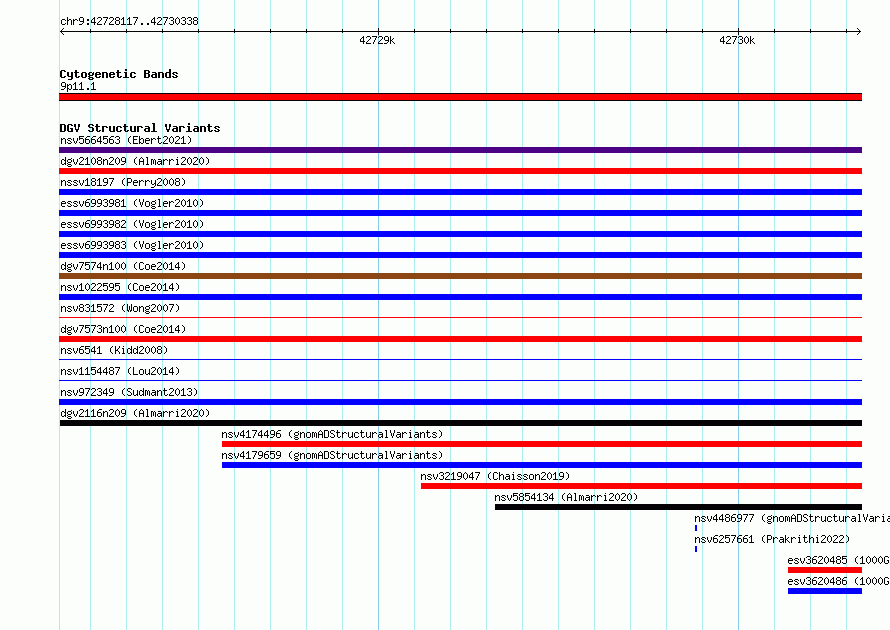Click nsv4174496 (gnomADStructuralVariants) label
Image resolution: width=890 pixels, height=630 pixels.
coord(332,434)
